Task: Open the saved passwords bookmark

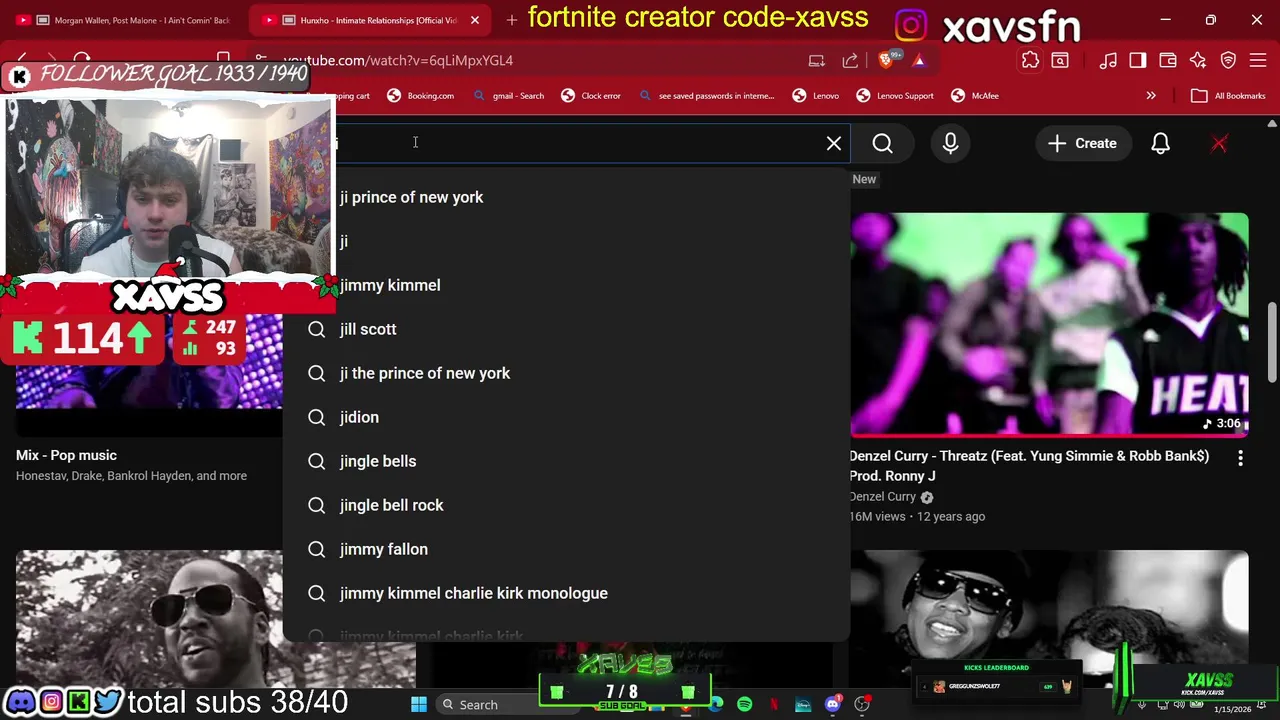Action: point(707,96)
